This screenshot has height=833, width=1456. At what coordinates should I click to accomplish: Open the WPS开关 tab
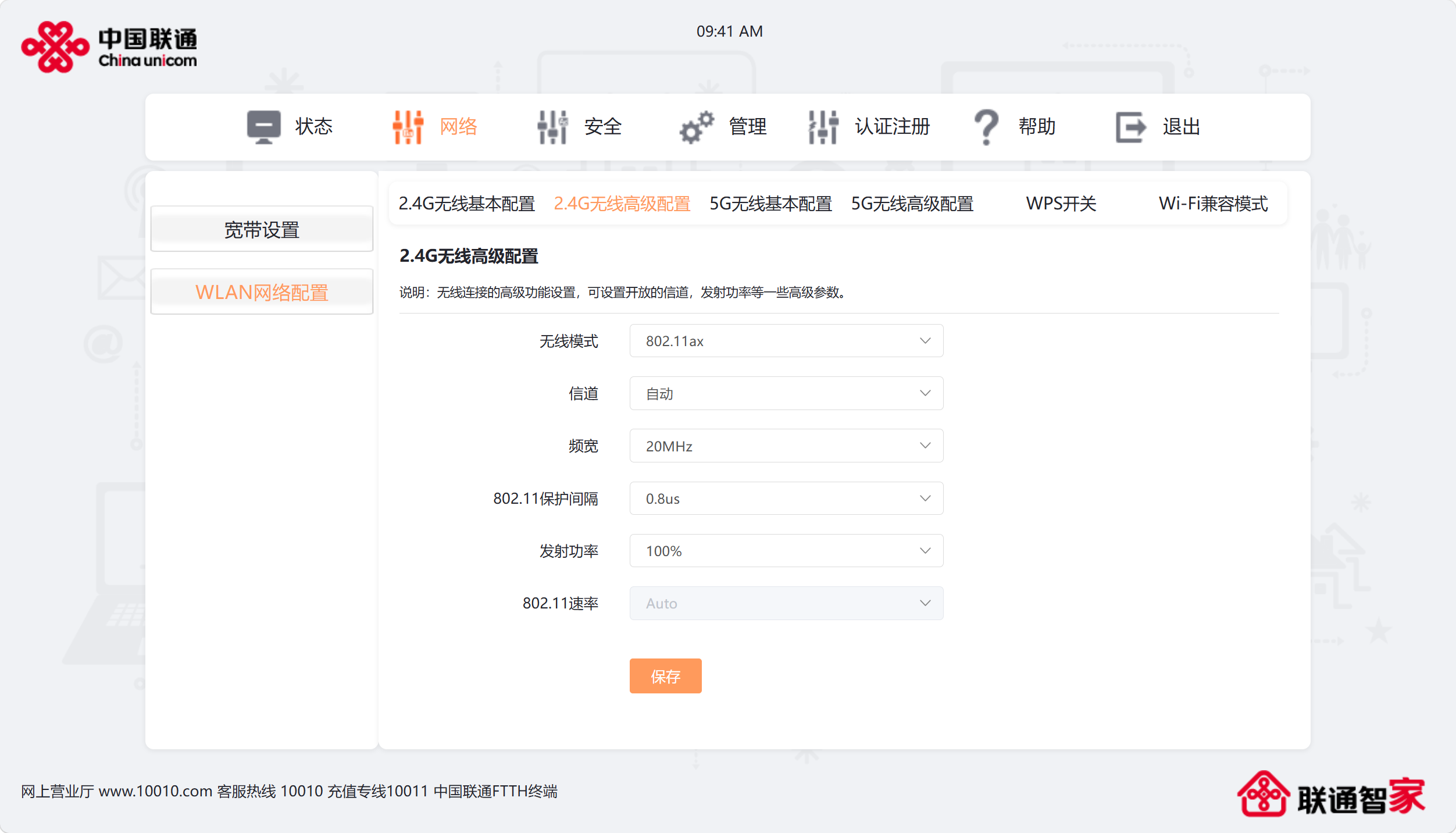pos(1061,204)
